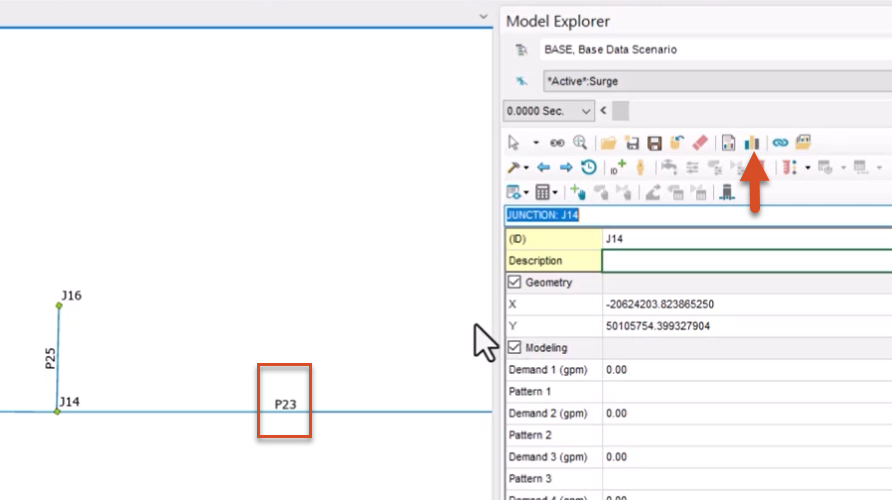The width and height of the screenshot is (892, 500).
Task: Click the Demand 3 (gpm) value cell
Action: (747, 457)
